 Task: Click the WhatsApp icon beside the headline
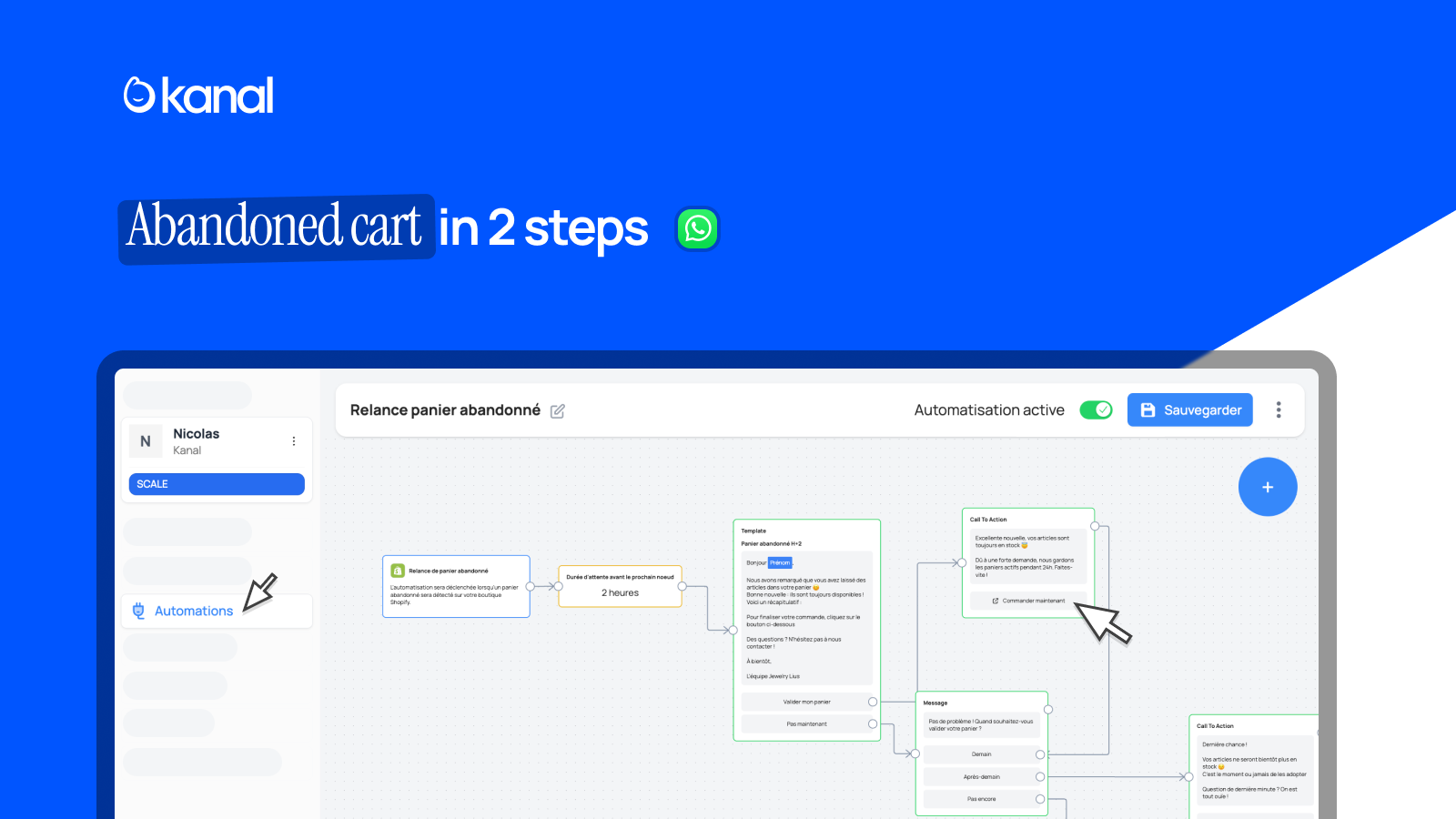point(698,228)
